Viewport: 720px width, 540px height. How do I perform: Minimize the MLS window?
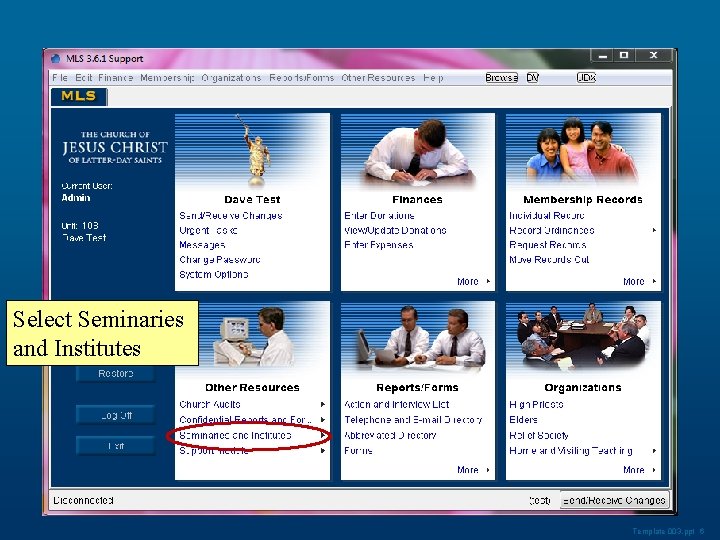click(x=602, y=55)
